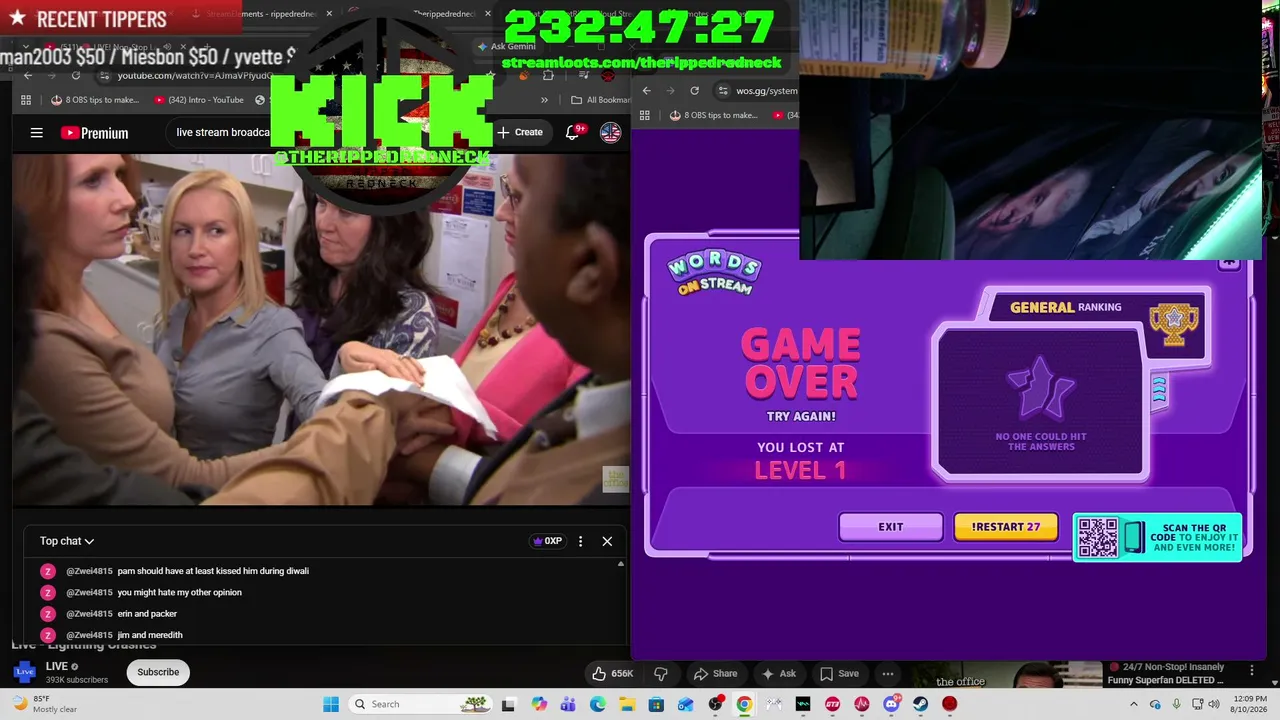Play the '24/7 Non-Stop! Insanely Funny' suggested video

pos(1164,674)
